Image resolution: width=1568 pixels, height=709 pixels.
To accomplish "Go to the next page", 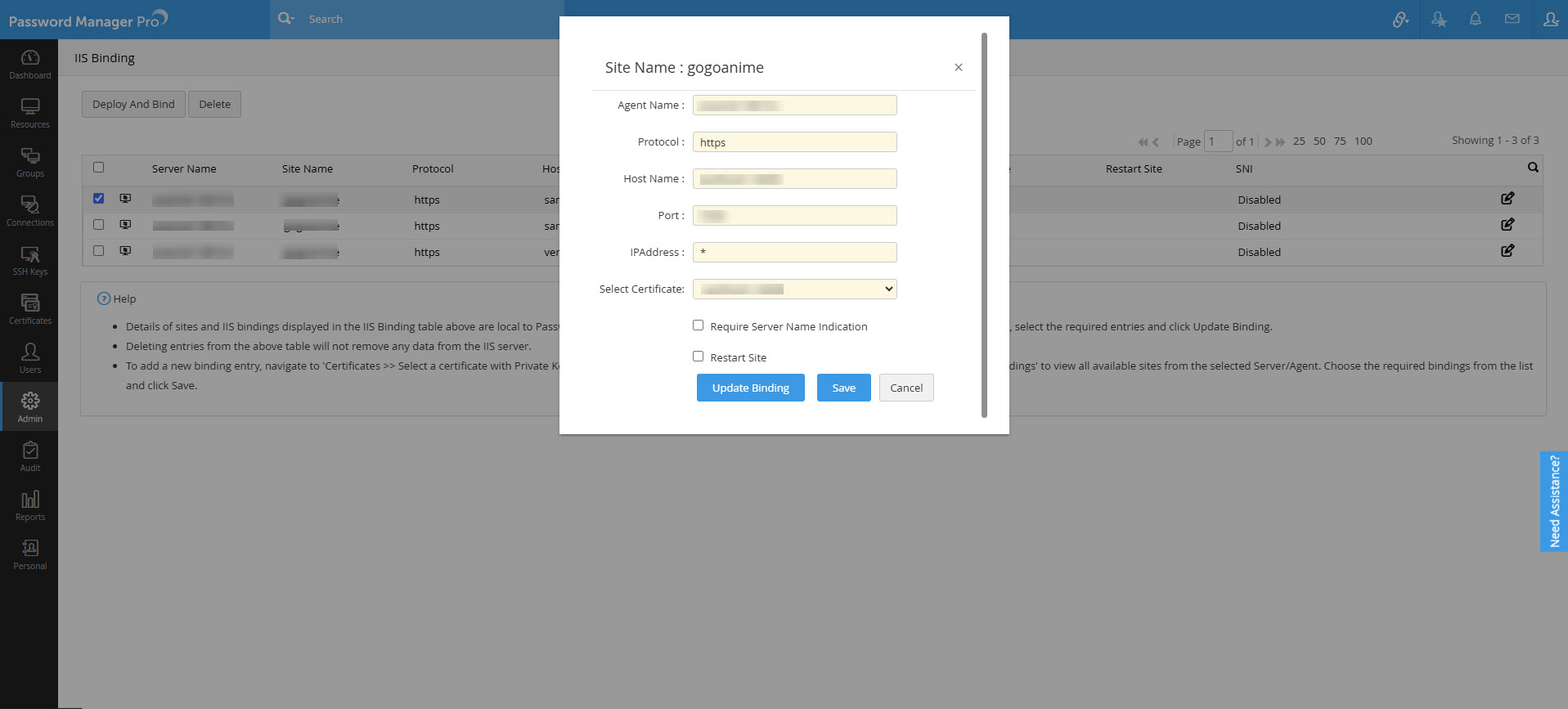I will pos(1268,142).
